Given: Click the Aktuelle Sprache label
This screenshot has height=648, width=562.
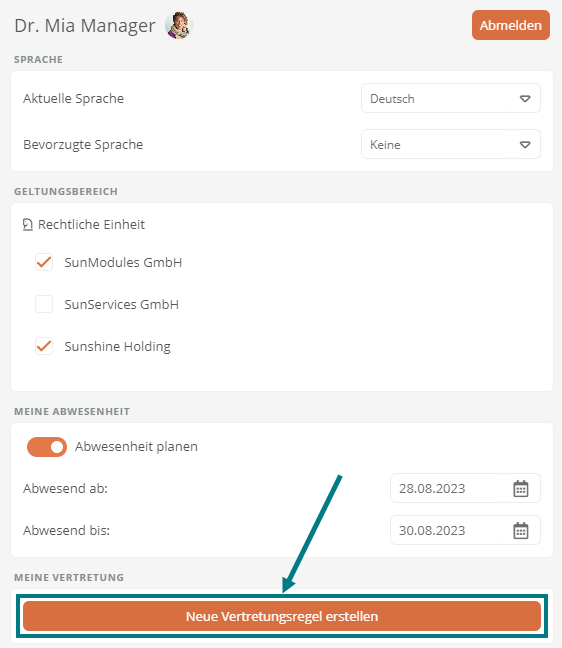Looking at the screenshot, I should pos(74,98).
